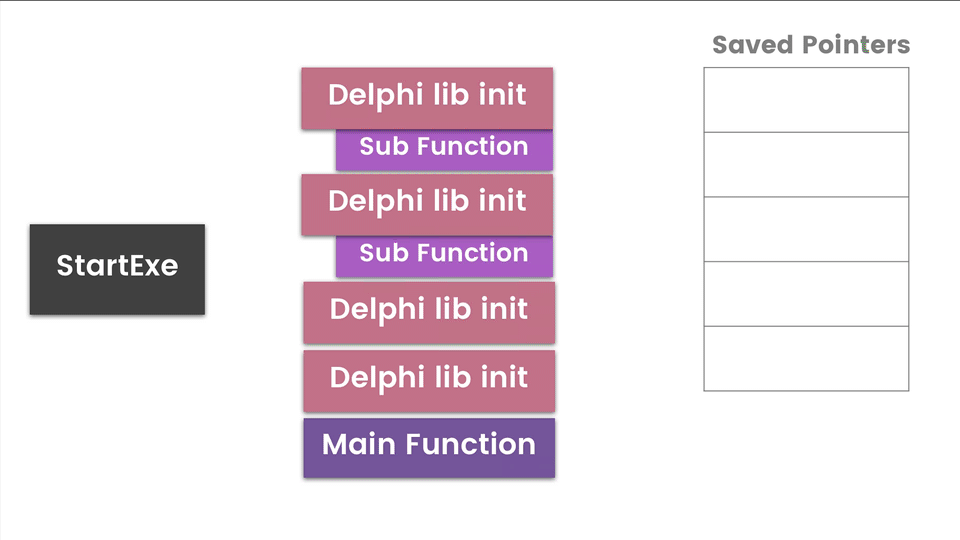
Task: Click "Sub" in the upper Sub Function block
Action: click(383, 147)
